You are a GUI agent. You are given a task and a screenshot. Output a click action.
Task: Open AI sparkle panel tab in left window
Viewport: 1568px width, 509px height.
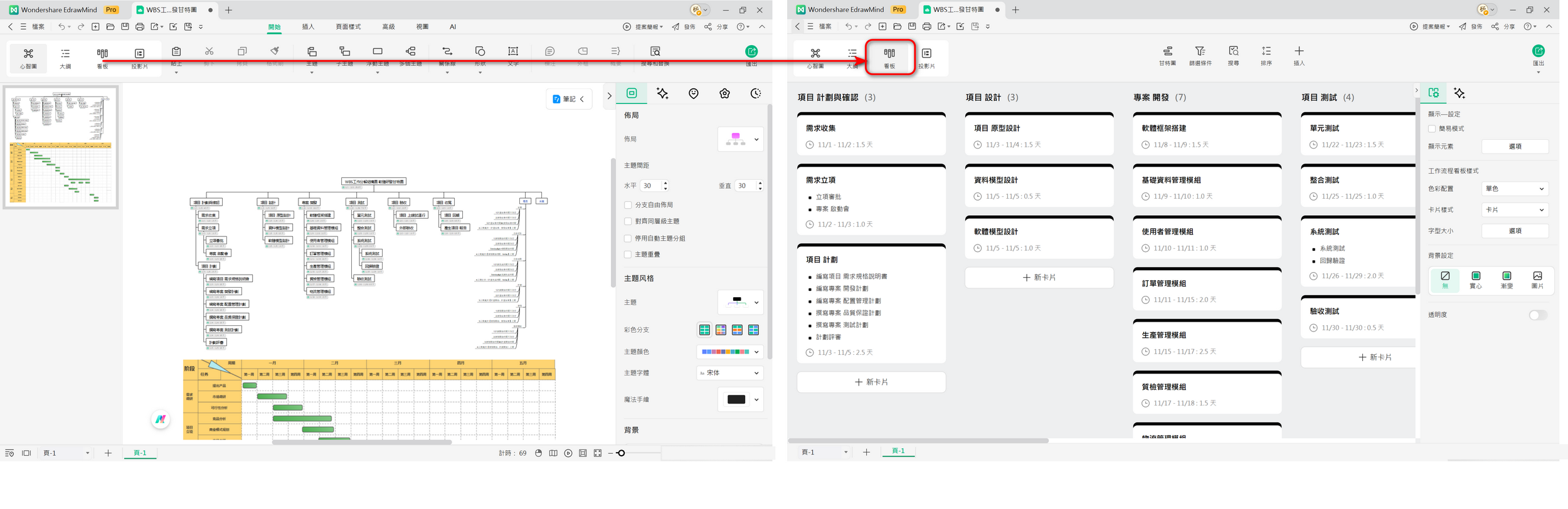(x=662, y=93)
